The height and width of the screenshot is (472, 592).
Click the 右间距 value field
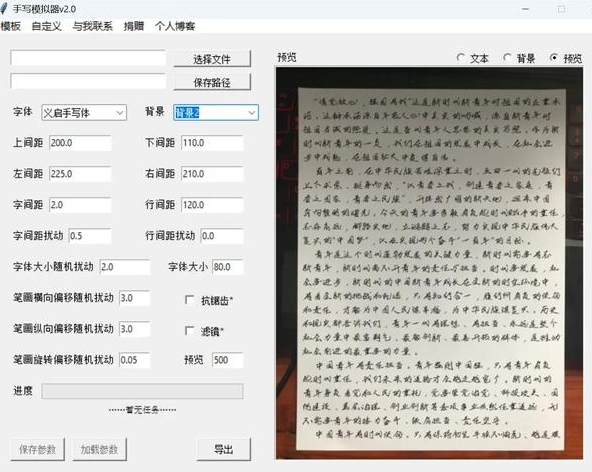(212, 174)
